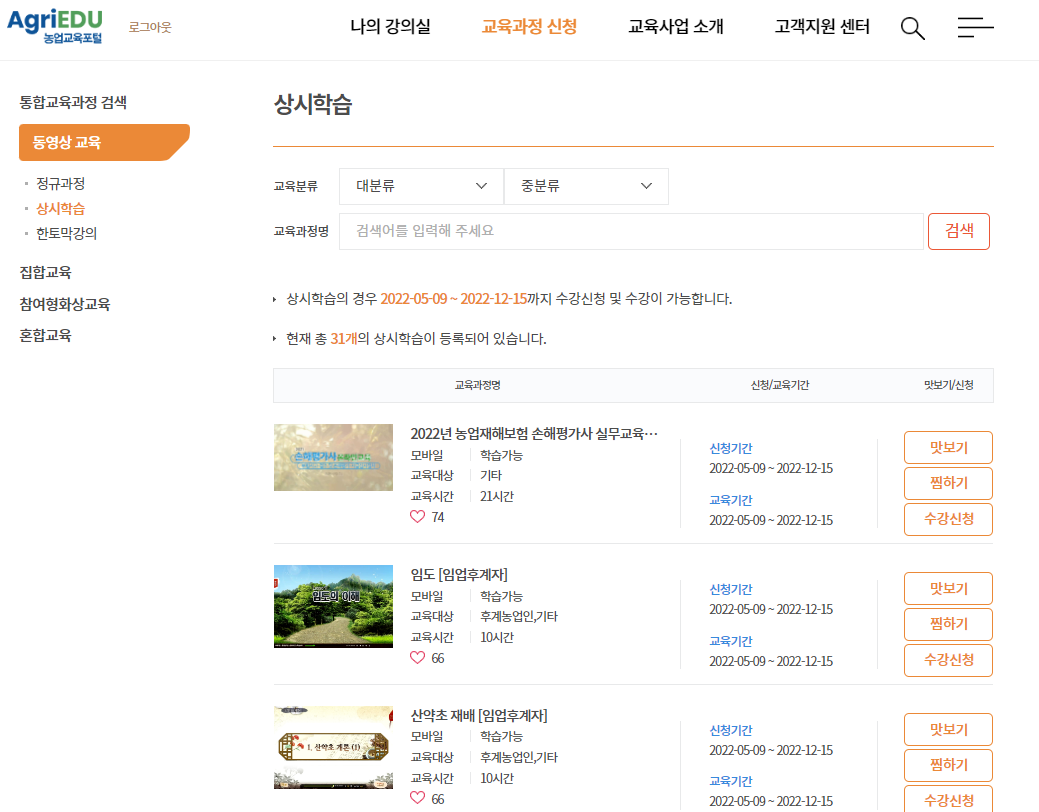
Task: Focus the 교육과정명 search input field
Action: [631, 231]
